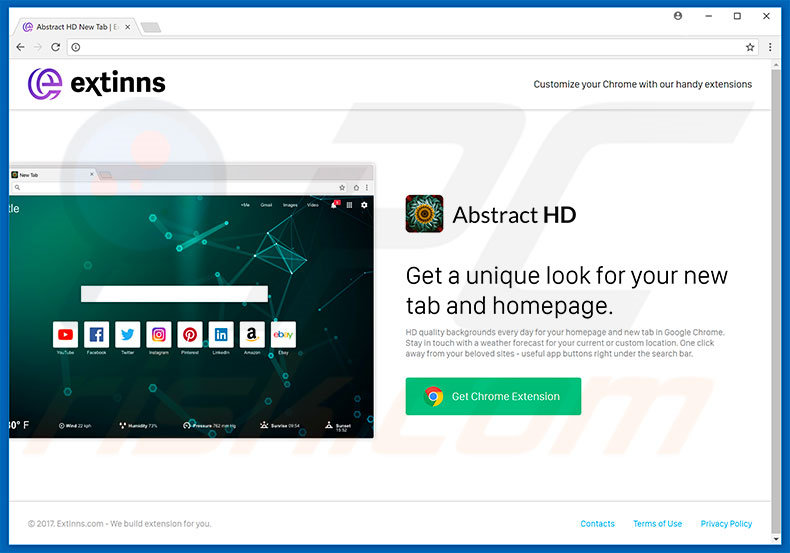This screenshot has height=553, width=790.
Task: Click the Abstract HD sunflower icon
Action: (x=424, y=214)
